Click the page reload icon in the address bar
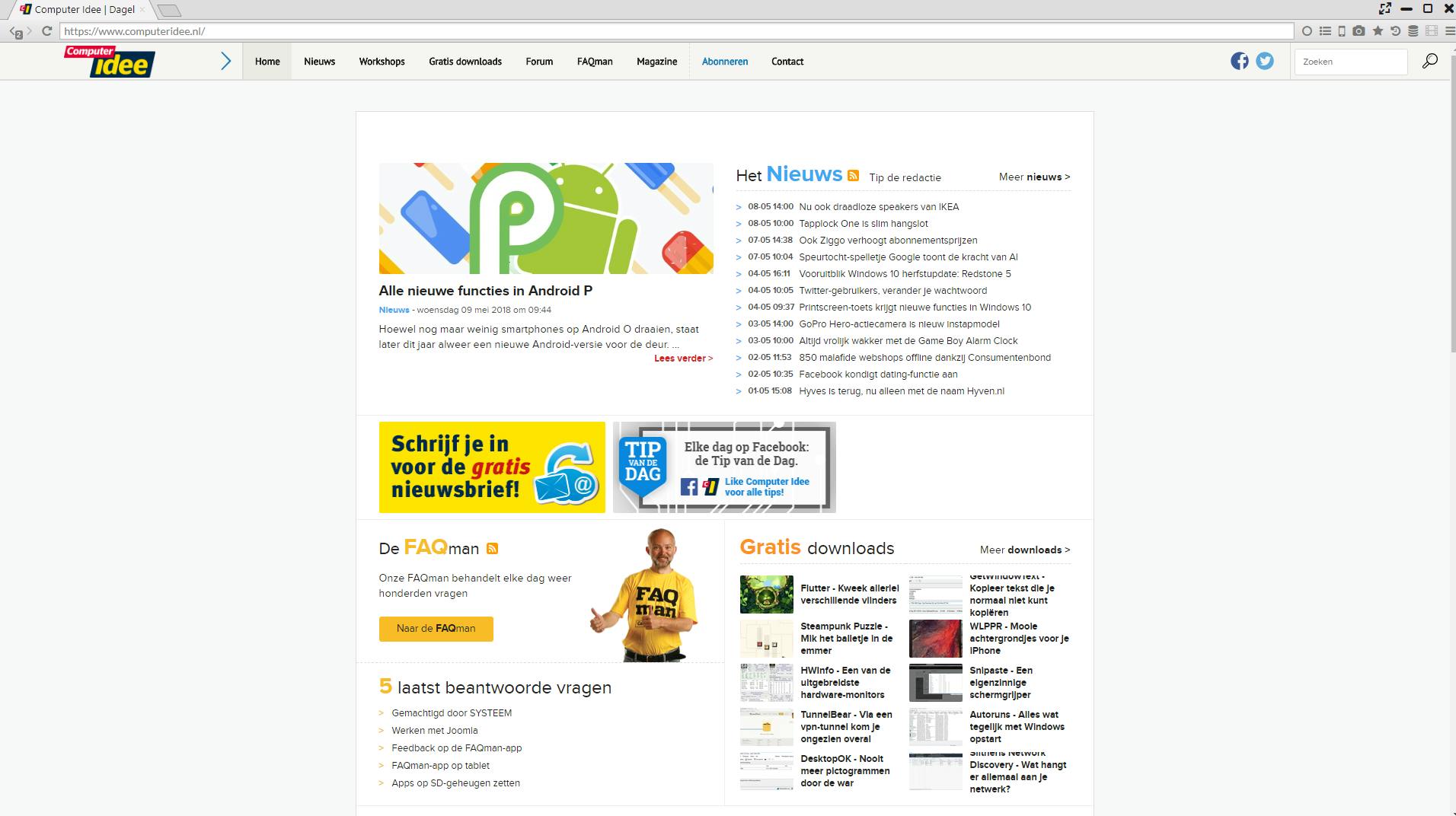The image size is (1456, 816). (x=47, y=31)
